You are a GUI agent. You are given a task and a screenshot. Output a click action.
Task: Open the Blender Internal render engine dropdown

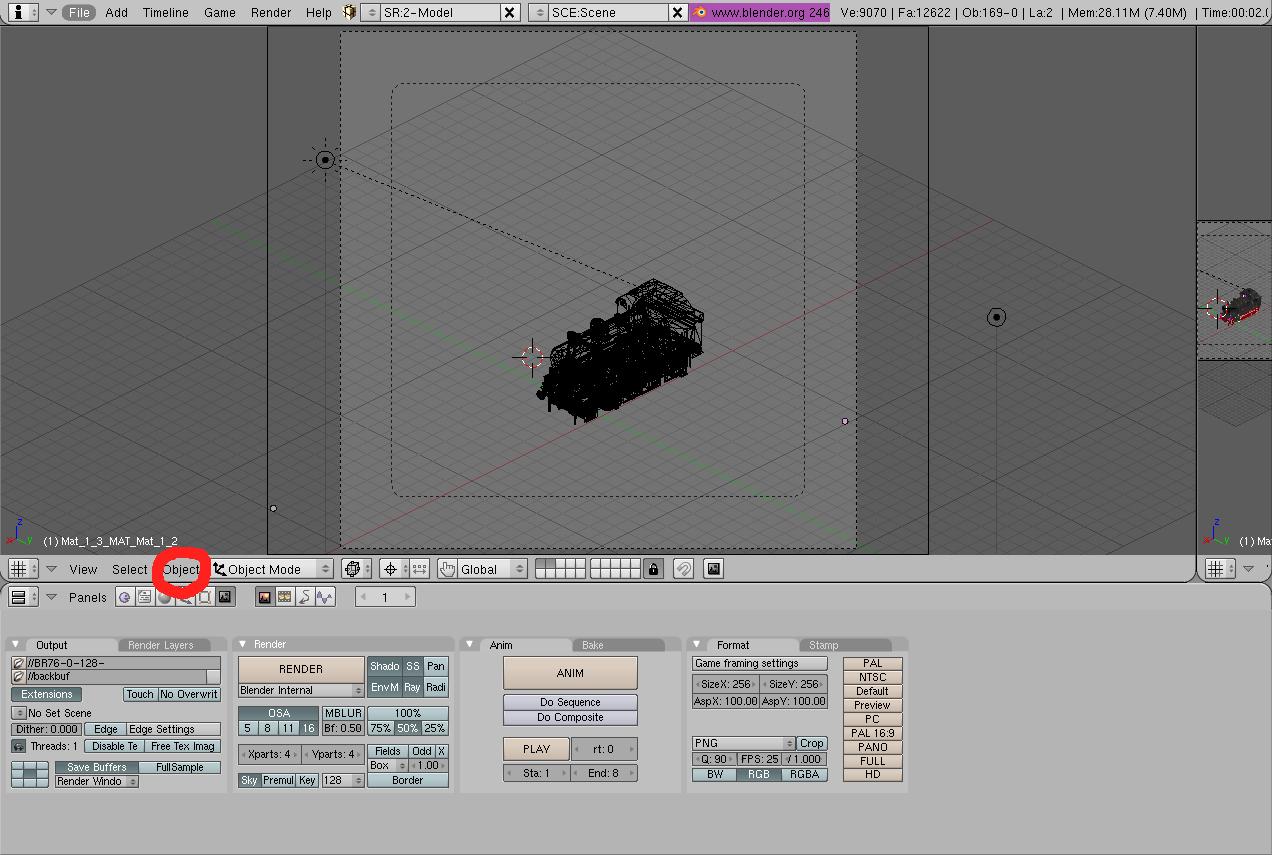[301, 690]
